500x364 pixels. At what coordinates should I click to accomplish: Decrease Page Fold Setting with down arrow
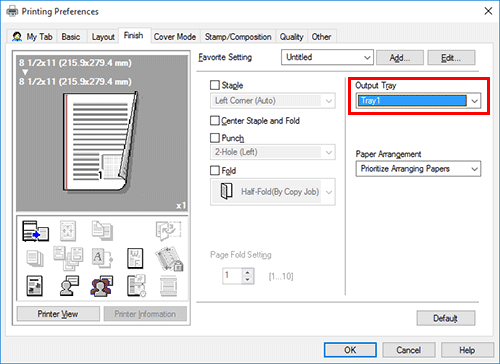pos(248,280)
